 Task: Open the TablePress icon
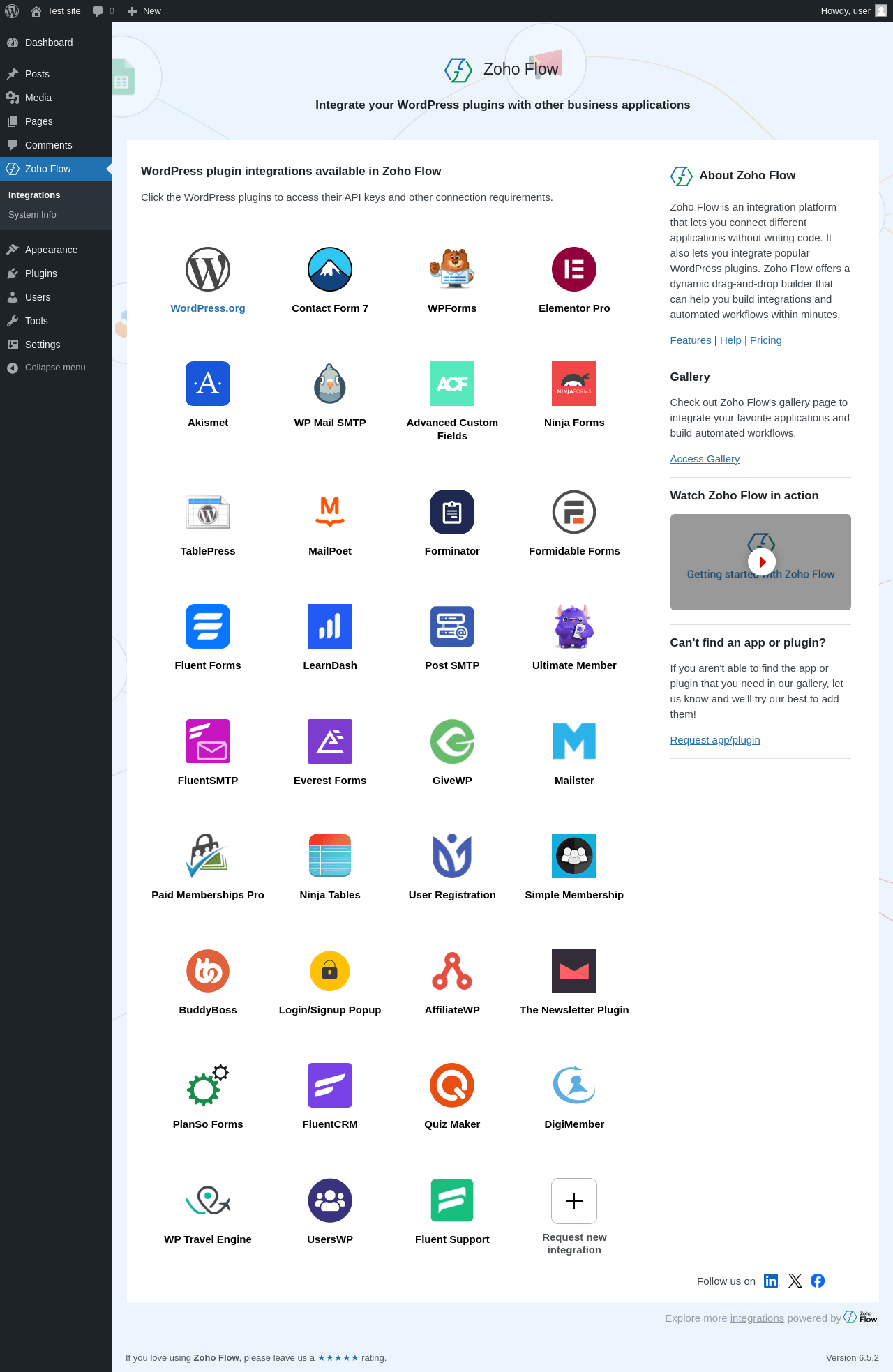tap(208, 512)
